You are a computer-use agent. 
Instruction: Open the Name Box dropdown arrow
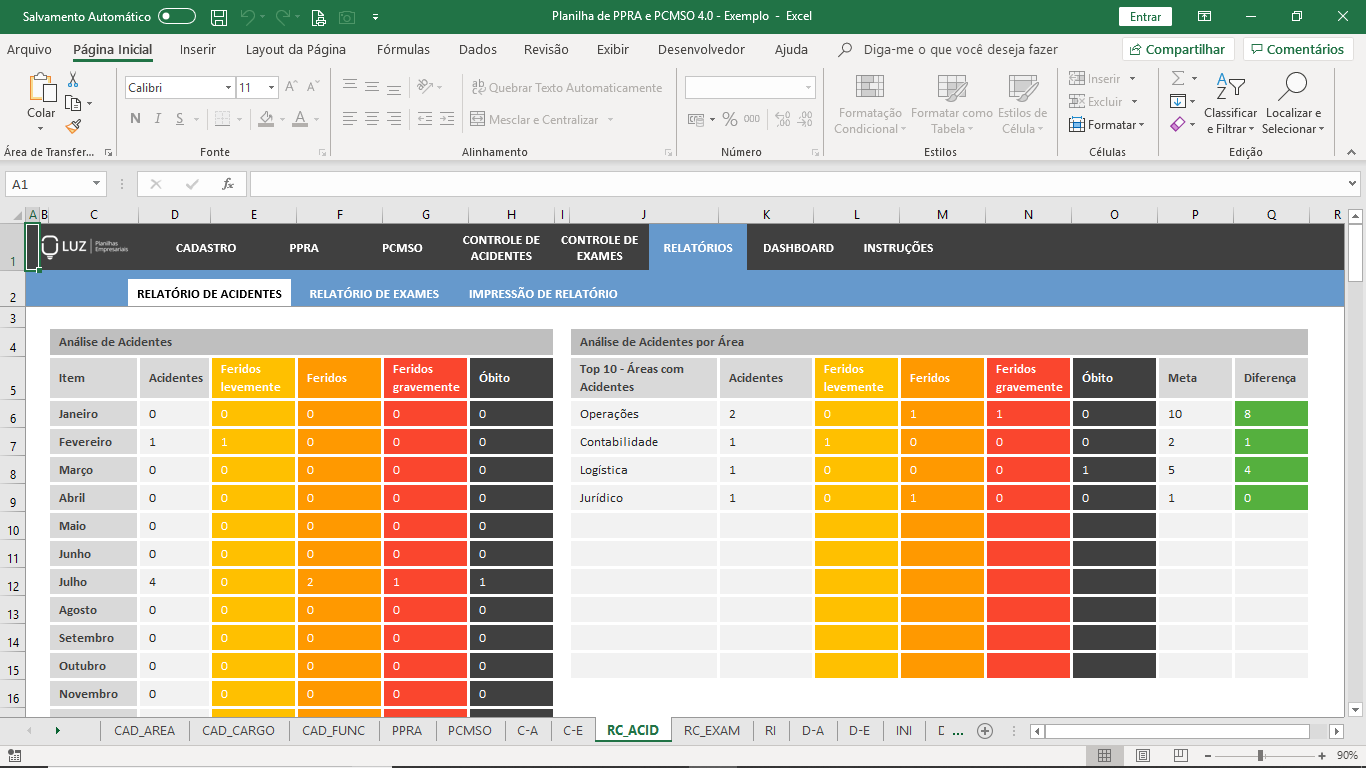[x=97, y=184]
